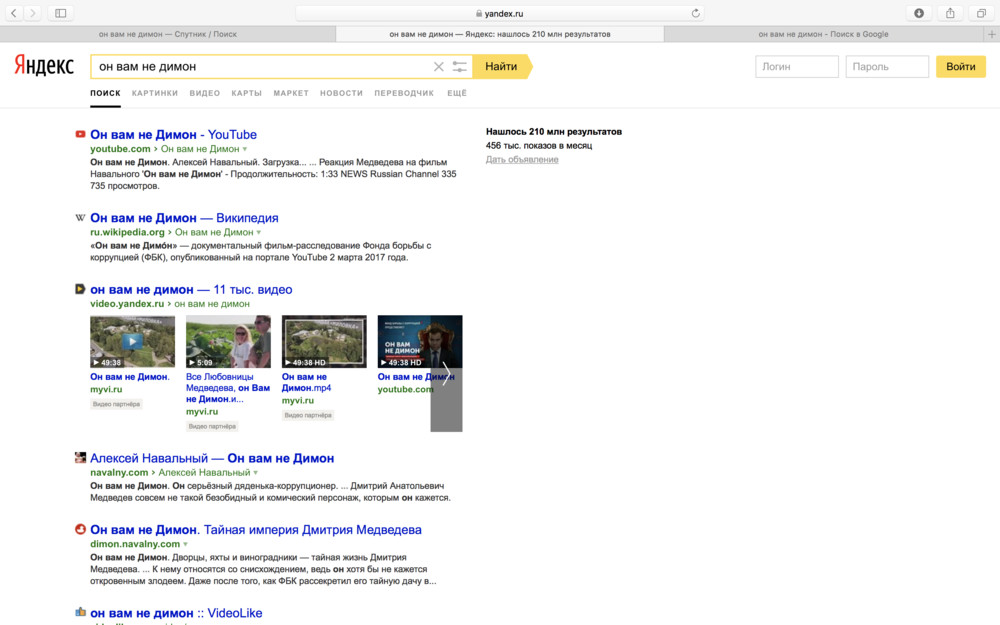1000x625 pixels.
Task: Click navalny.com green URL
Action: (x=119, y=473)
